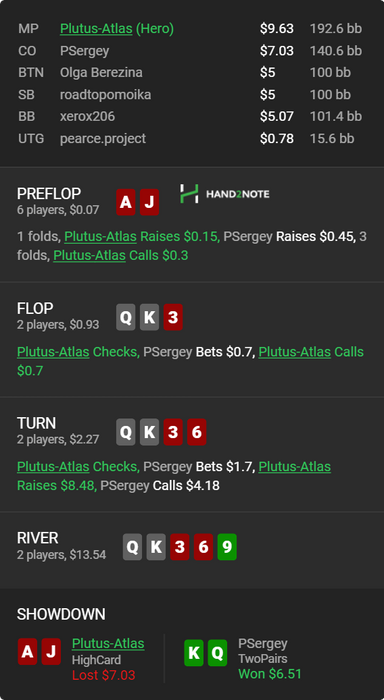Click the red 3 card on the flop
This screenshot has width=384, height=700.
tap(173, 317)
